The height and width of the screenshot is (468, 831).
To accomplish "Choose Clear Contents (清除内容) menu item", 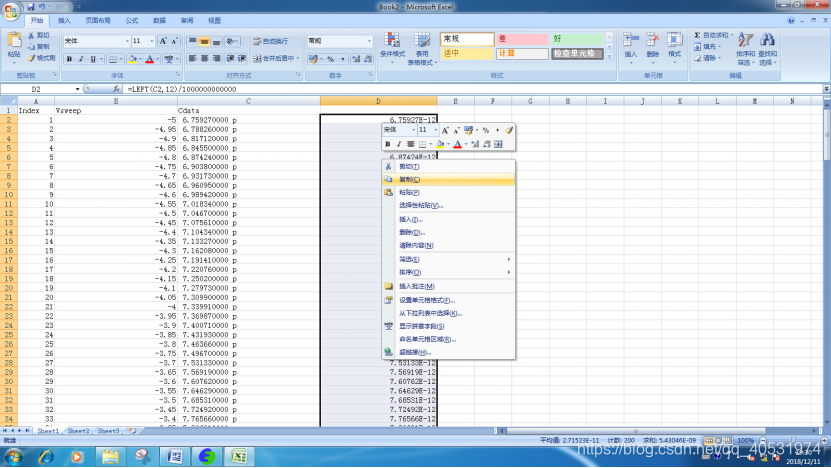I will (x=448, y=245).
